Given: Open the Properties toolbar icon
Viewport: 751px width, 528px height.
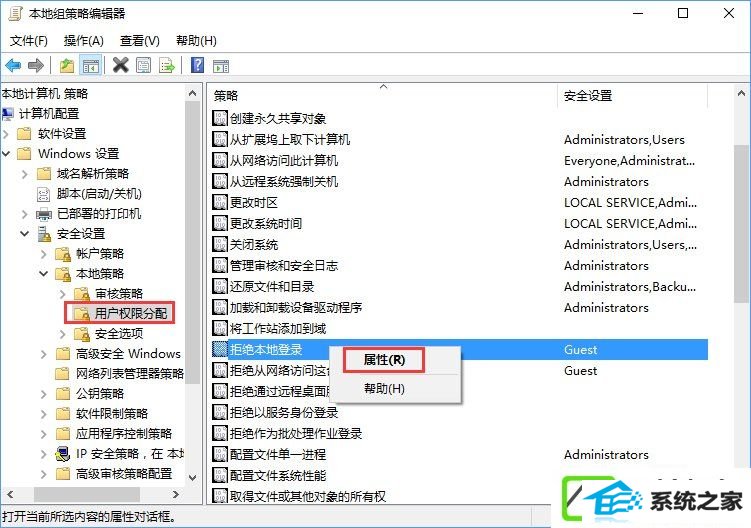Looking at the screenshot, I should pos(143,65).
